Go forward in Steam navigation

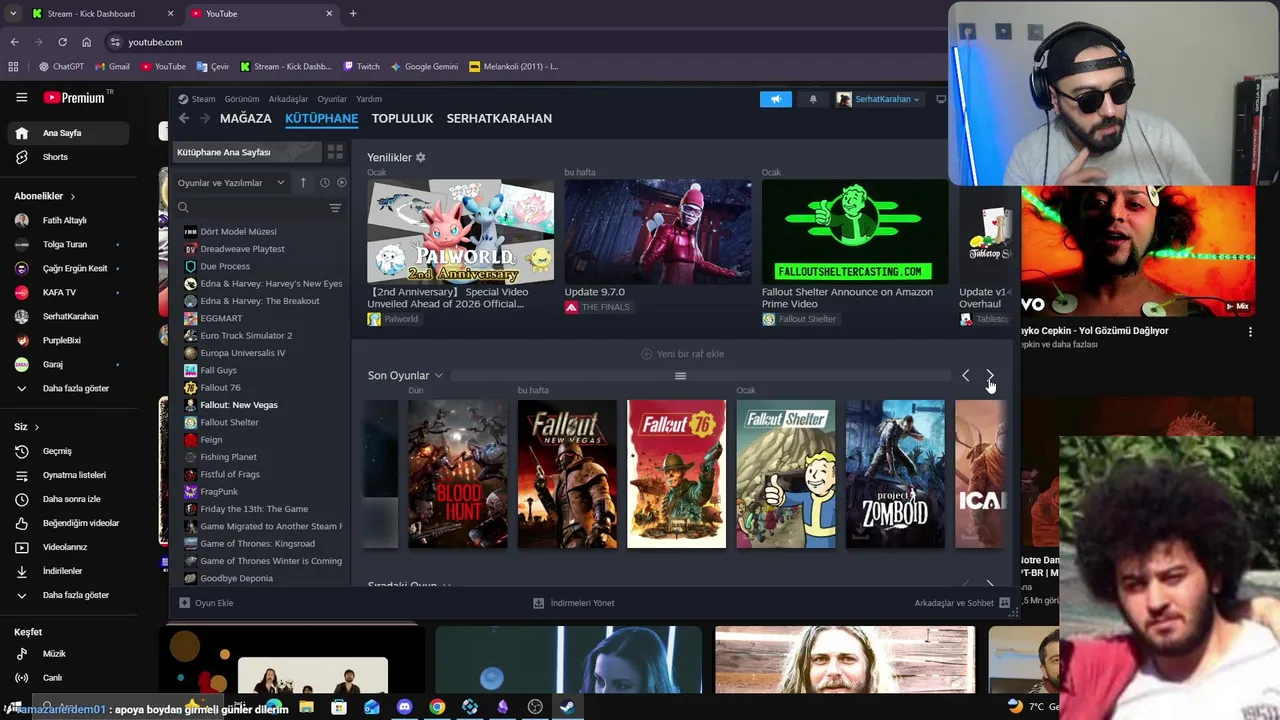tap(205, 118)
